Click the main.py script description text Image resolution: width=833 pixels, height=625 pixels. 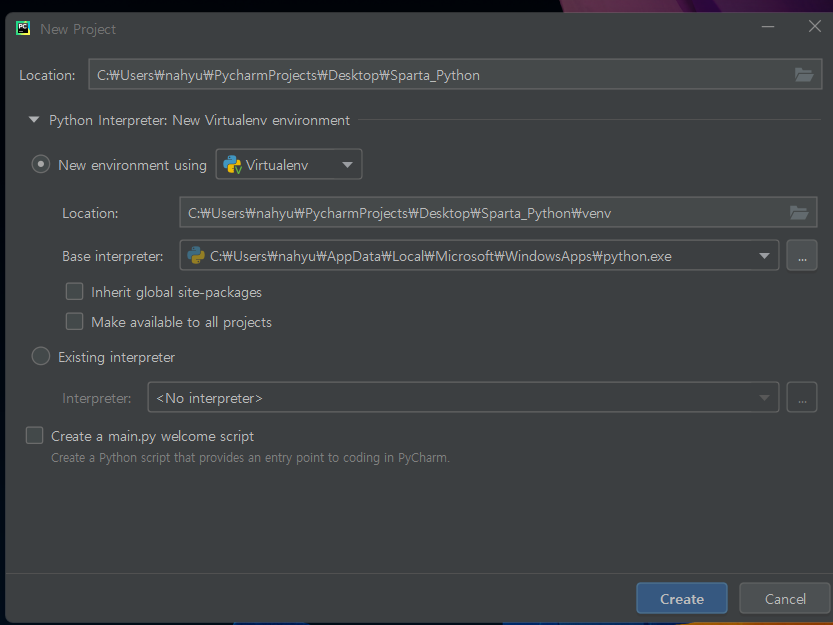pyautogui.click(x=250, y=458)
